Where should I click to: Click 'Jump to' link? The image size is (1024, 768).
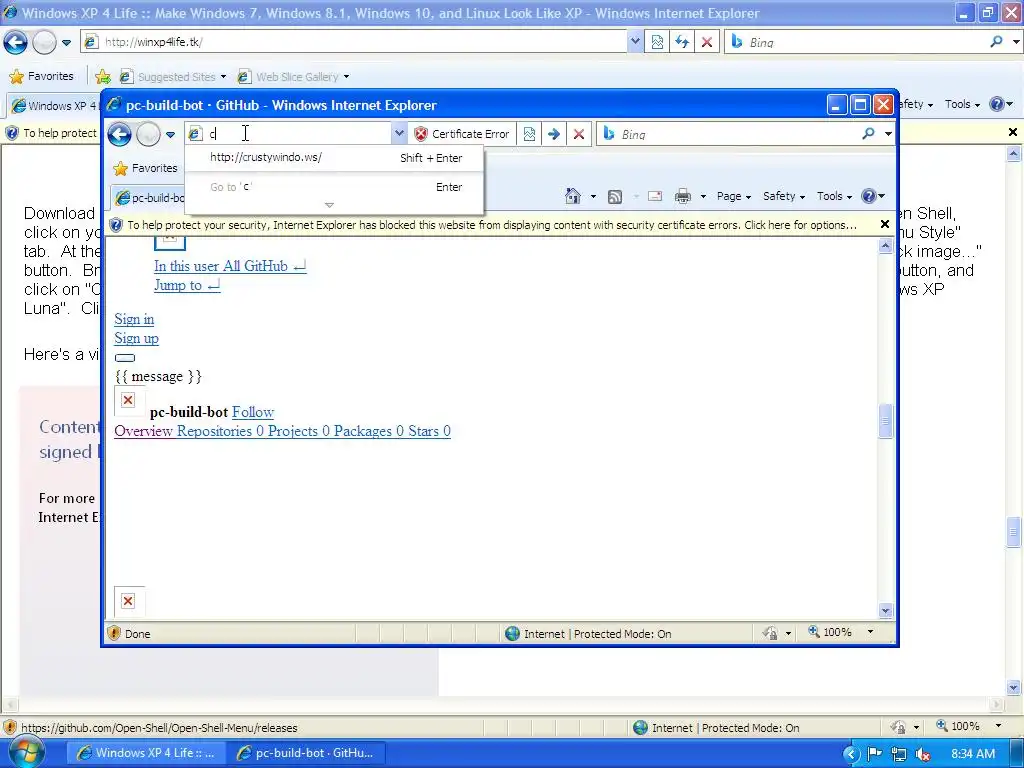(x=187, y=285)
